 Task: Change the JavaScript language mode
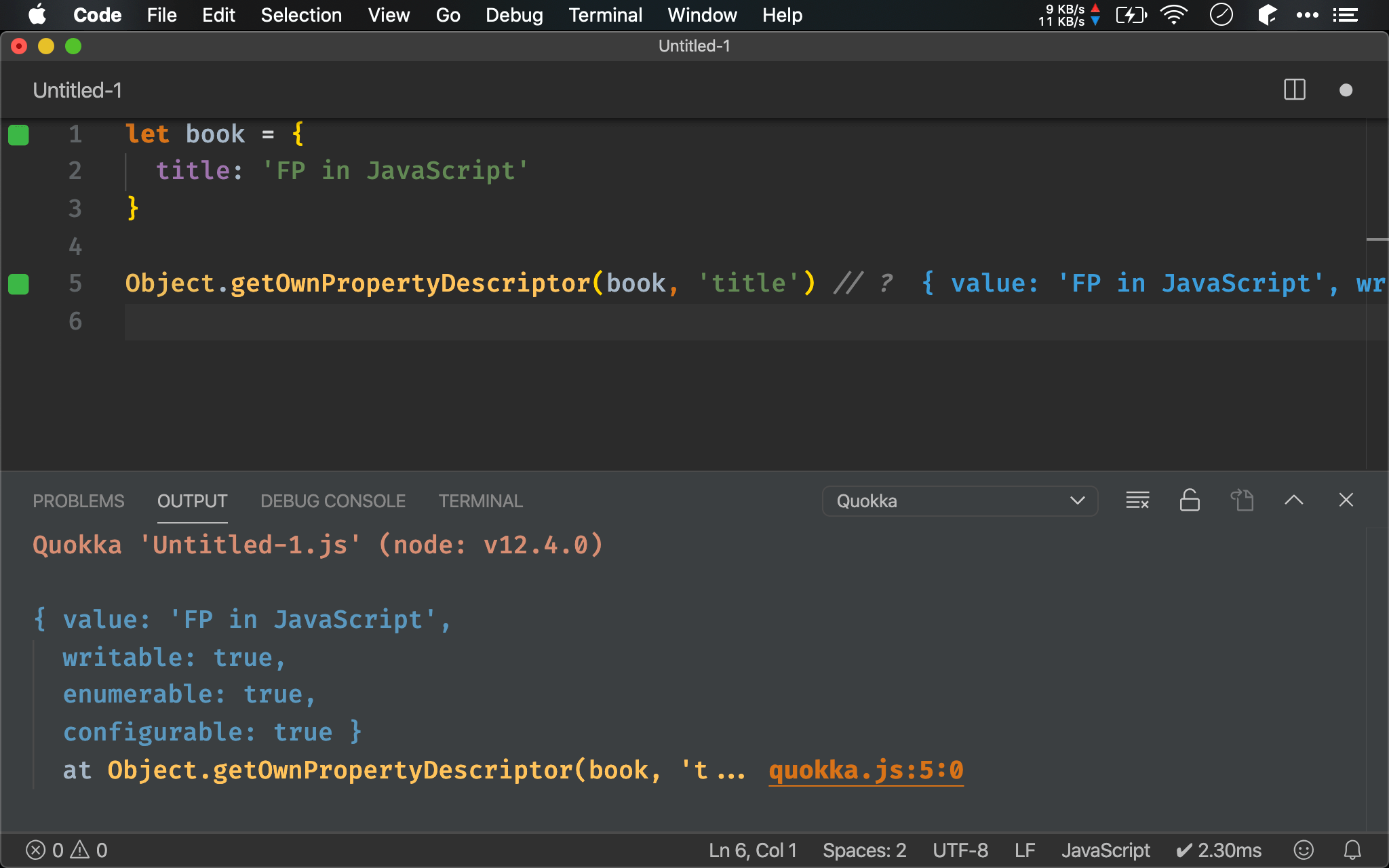[1106, 850]
